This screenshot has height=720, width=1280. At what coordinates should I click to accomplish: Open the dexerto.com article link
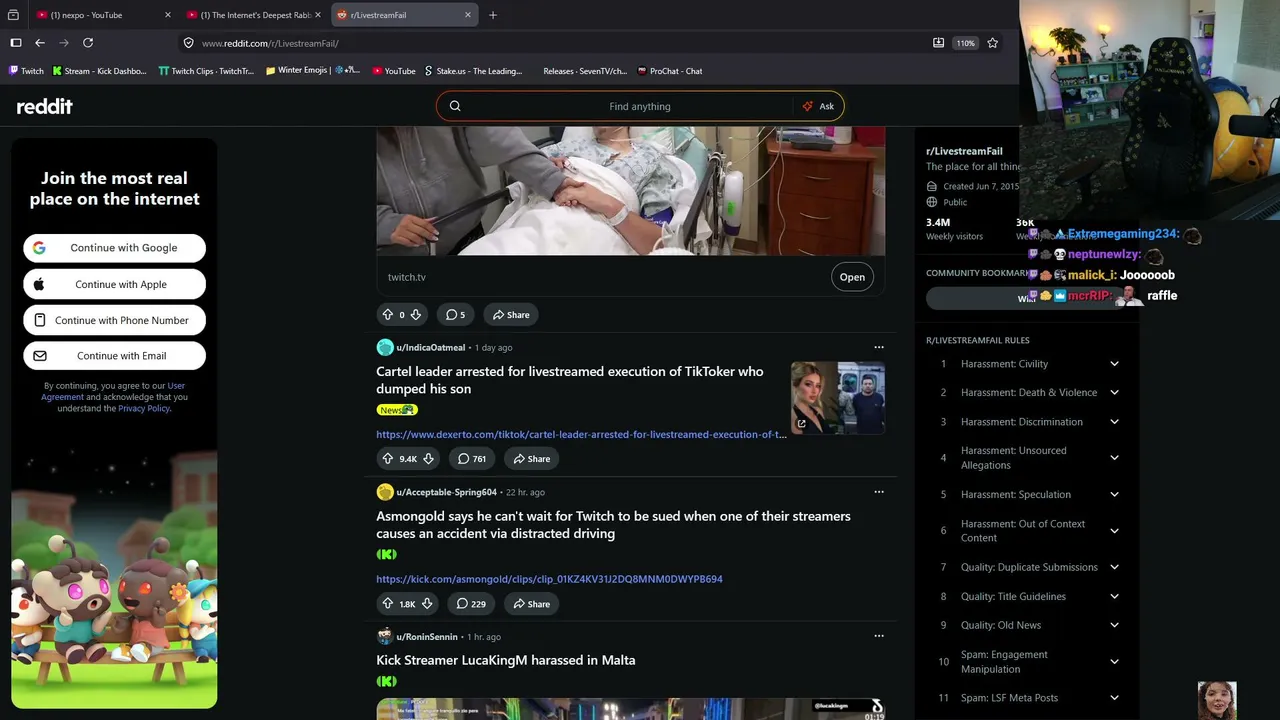581,435
